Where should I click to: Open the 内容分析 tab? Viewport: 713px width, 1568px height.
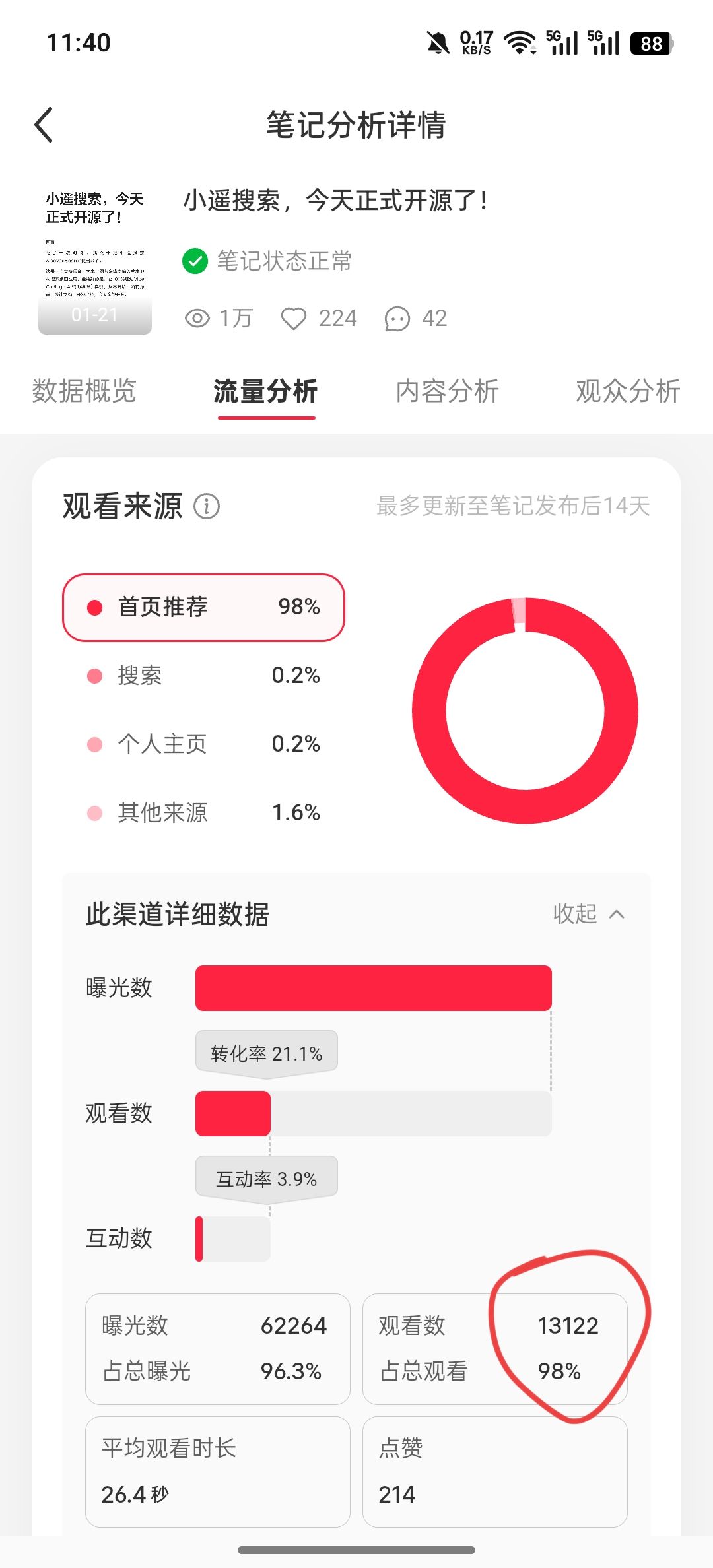point(448,391)
